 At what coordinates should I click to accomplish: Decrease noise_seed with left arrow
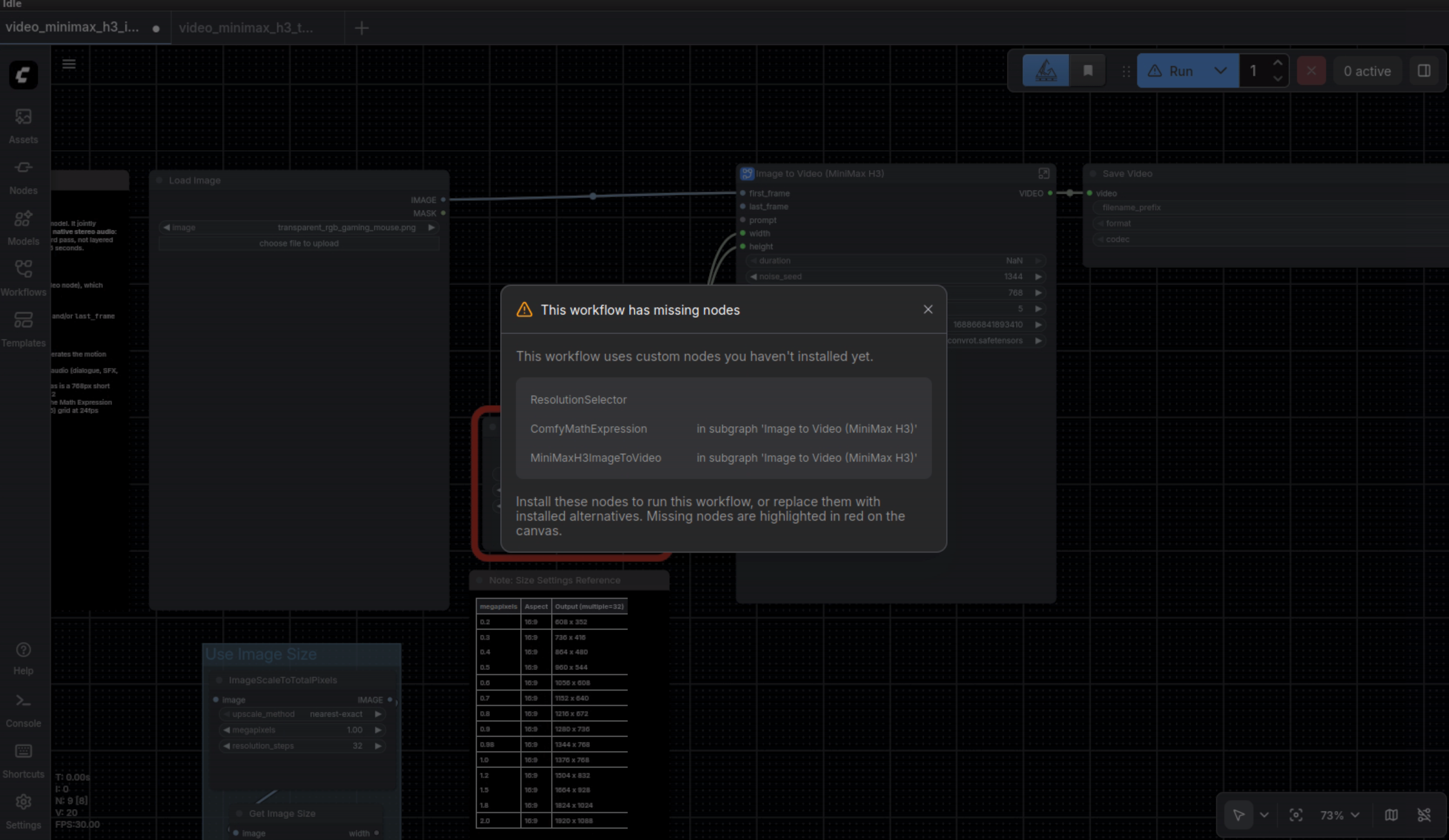click(753, 277)
